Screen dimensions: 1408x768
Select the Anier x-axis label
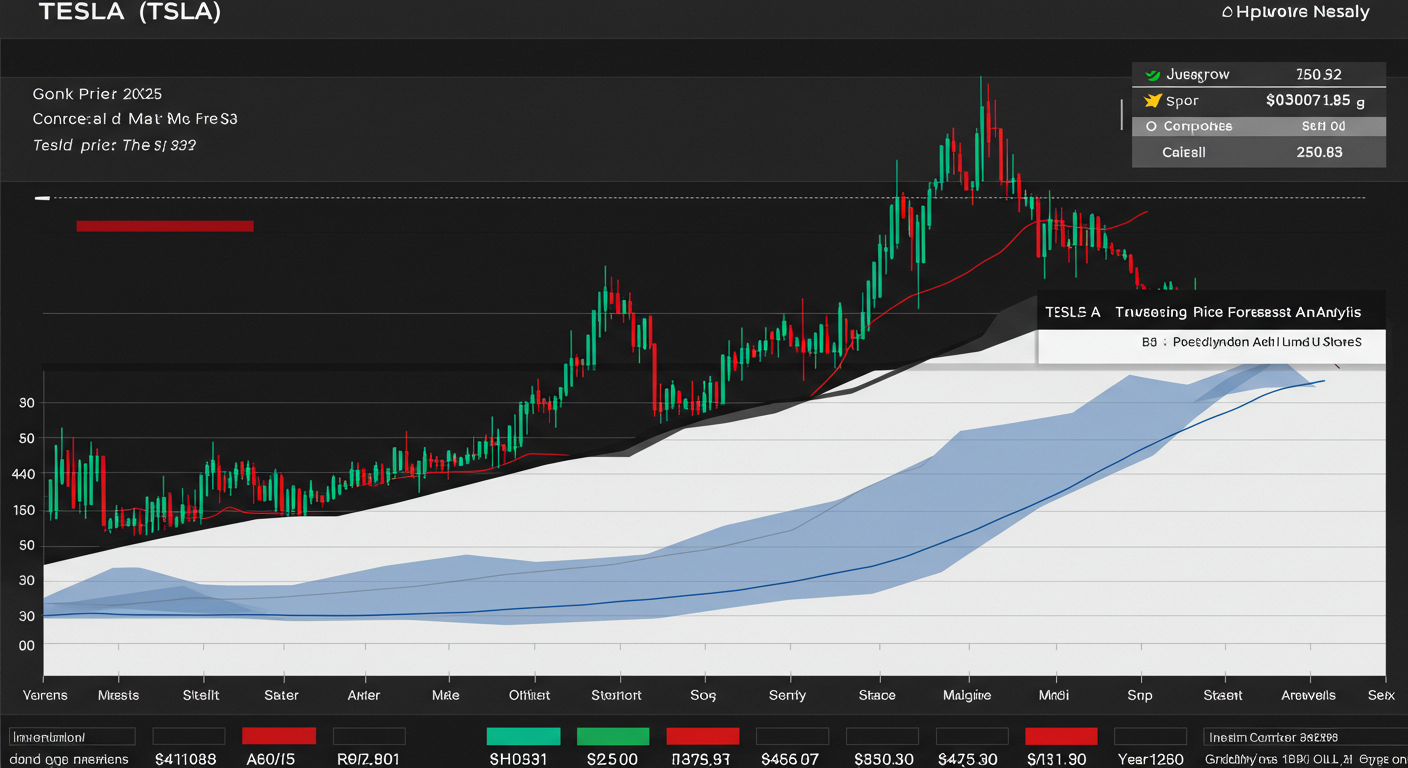(x=363, y=695)
